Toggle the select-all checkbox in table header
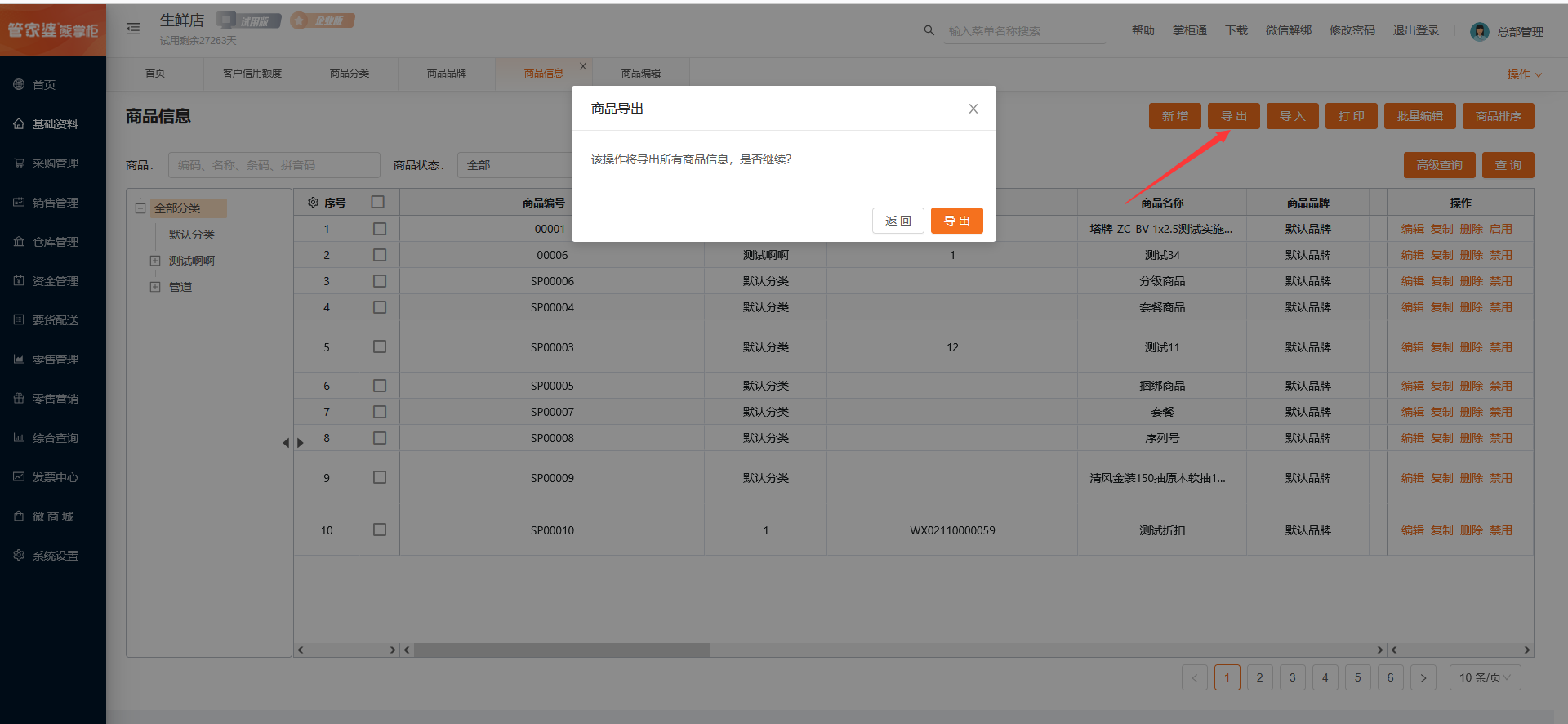 point(378,201)
